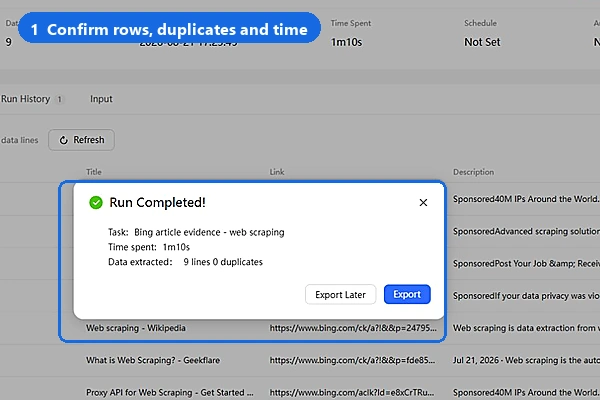The height and width of the screenshot is (400, 600).
Task: Select the Description column header
Action: point(473,172)
